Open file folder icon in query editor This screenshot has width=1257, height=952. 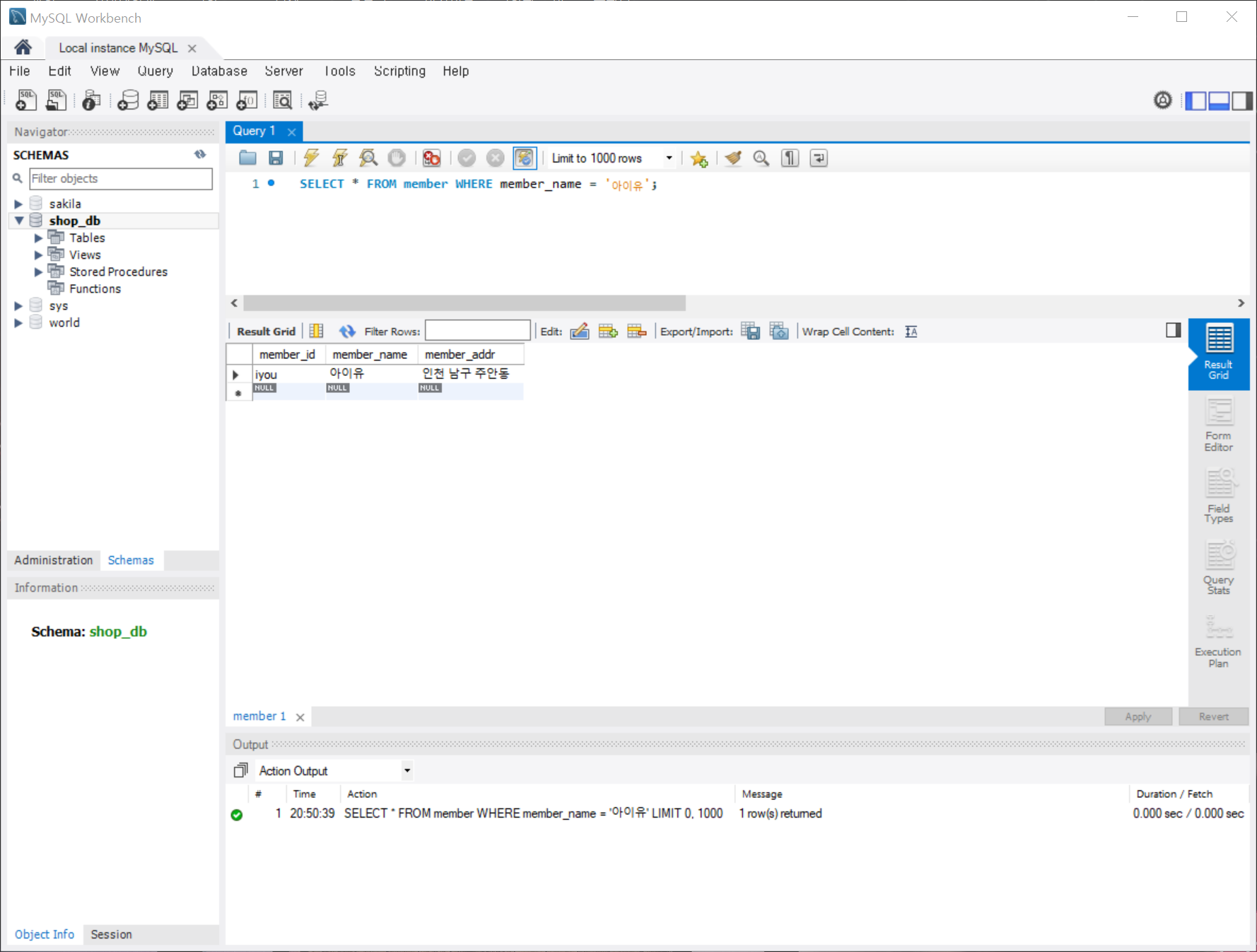pyautogui.click(x=247, y=158)
